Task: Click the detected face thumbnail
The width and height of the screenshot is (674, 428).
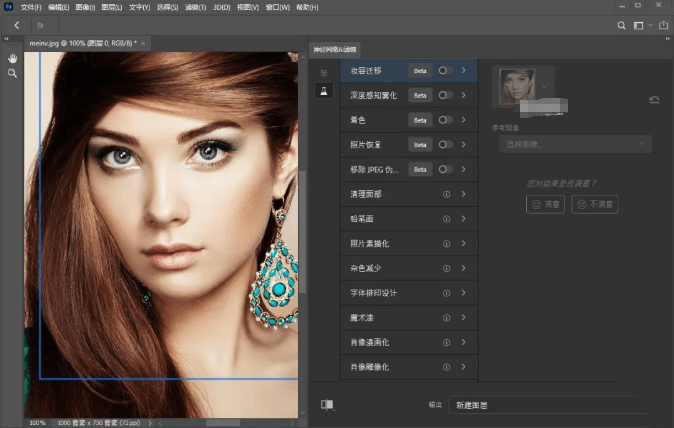Action: pyautogui.click(x=517, y=86)
